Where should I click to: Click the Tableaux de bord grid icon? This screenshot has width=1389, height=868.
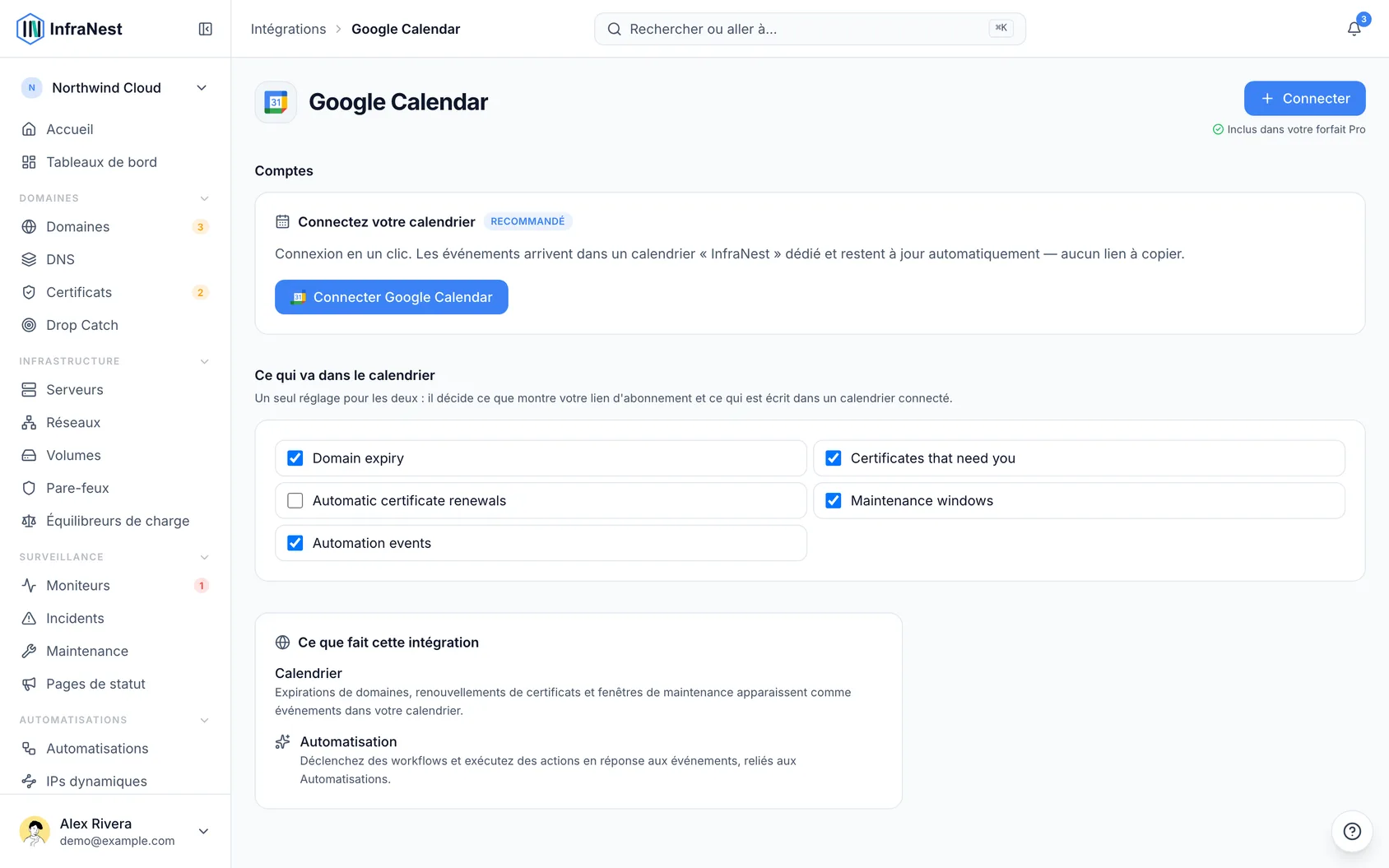click(x=29, y=162)
